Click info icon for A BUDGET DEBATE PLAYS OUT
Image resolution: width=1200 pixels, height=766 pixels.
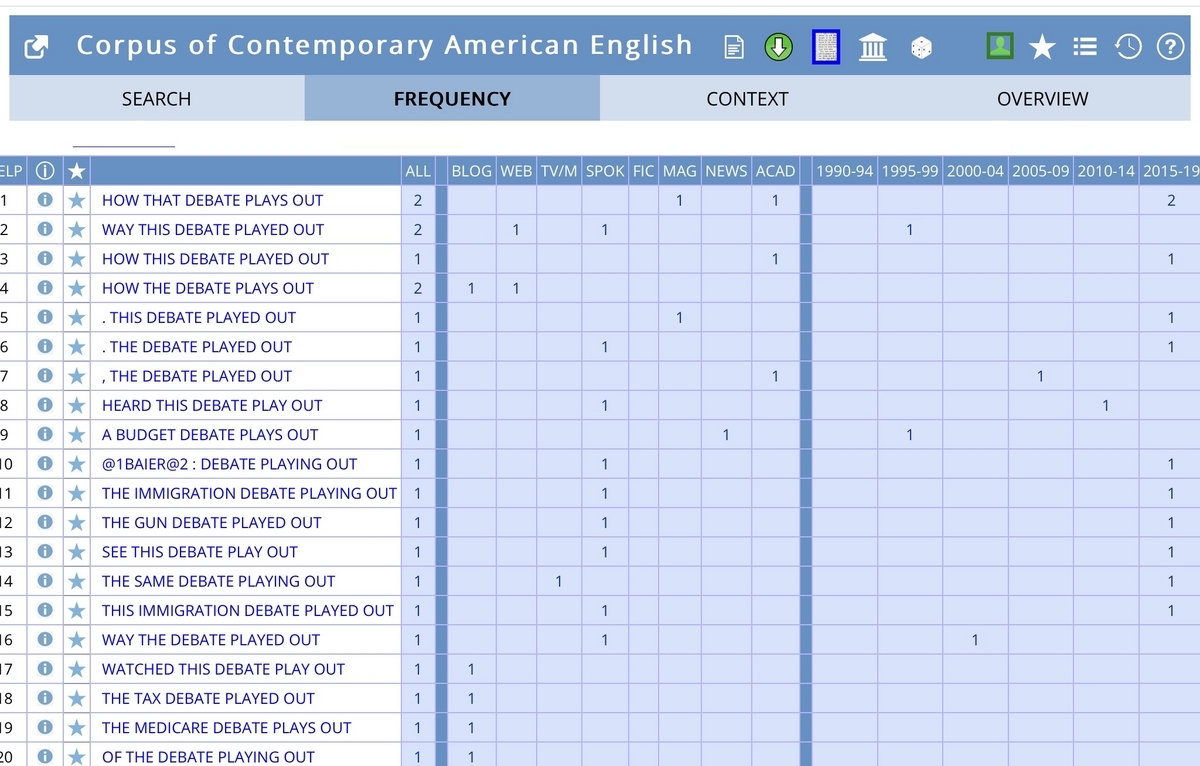[x=44, y=434]
